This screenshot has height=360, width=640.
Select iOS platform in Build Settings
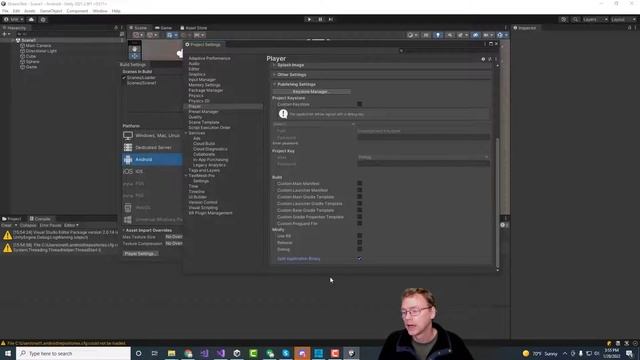tap(152, 171)
